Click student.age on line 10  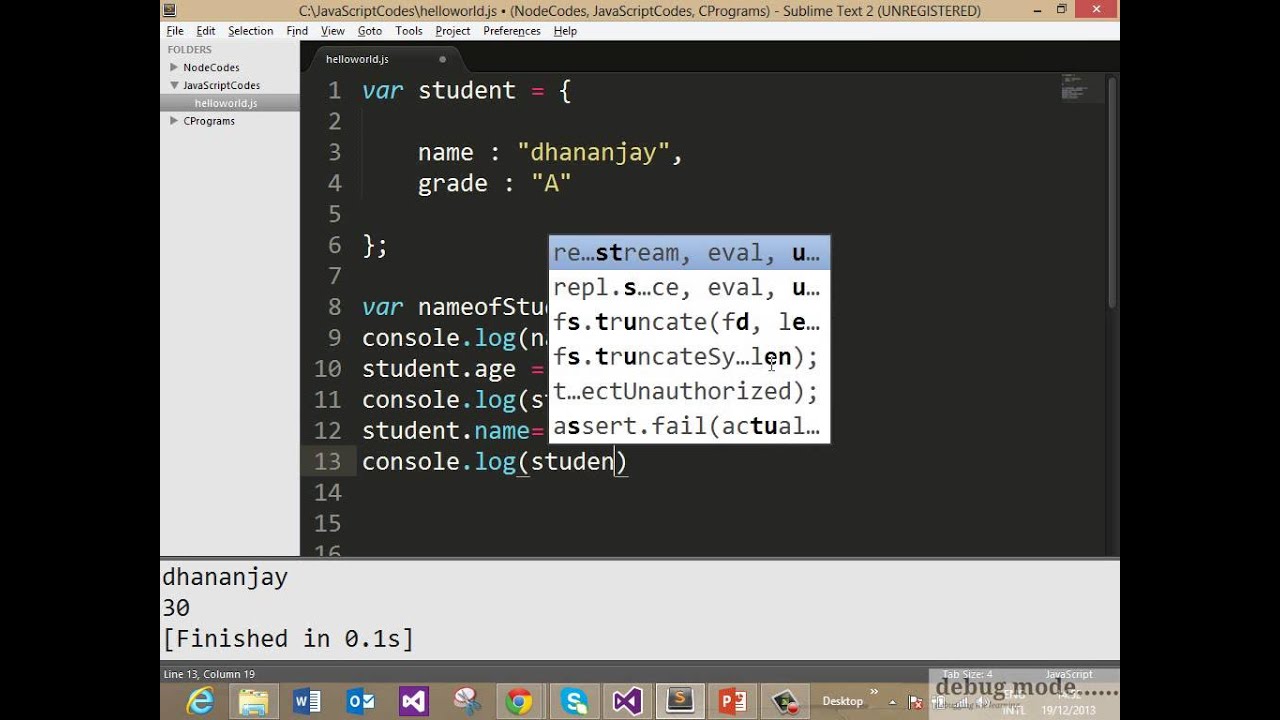[439, 369]
